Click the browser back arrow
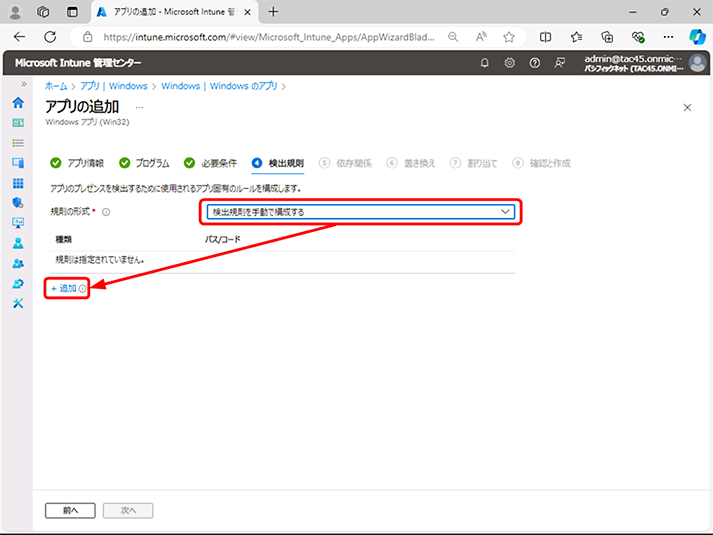The width and height of the screenshot is (713, 535). pyautogui.click(x=20, y=37)
